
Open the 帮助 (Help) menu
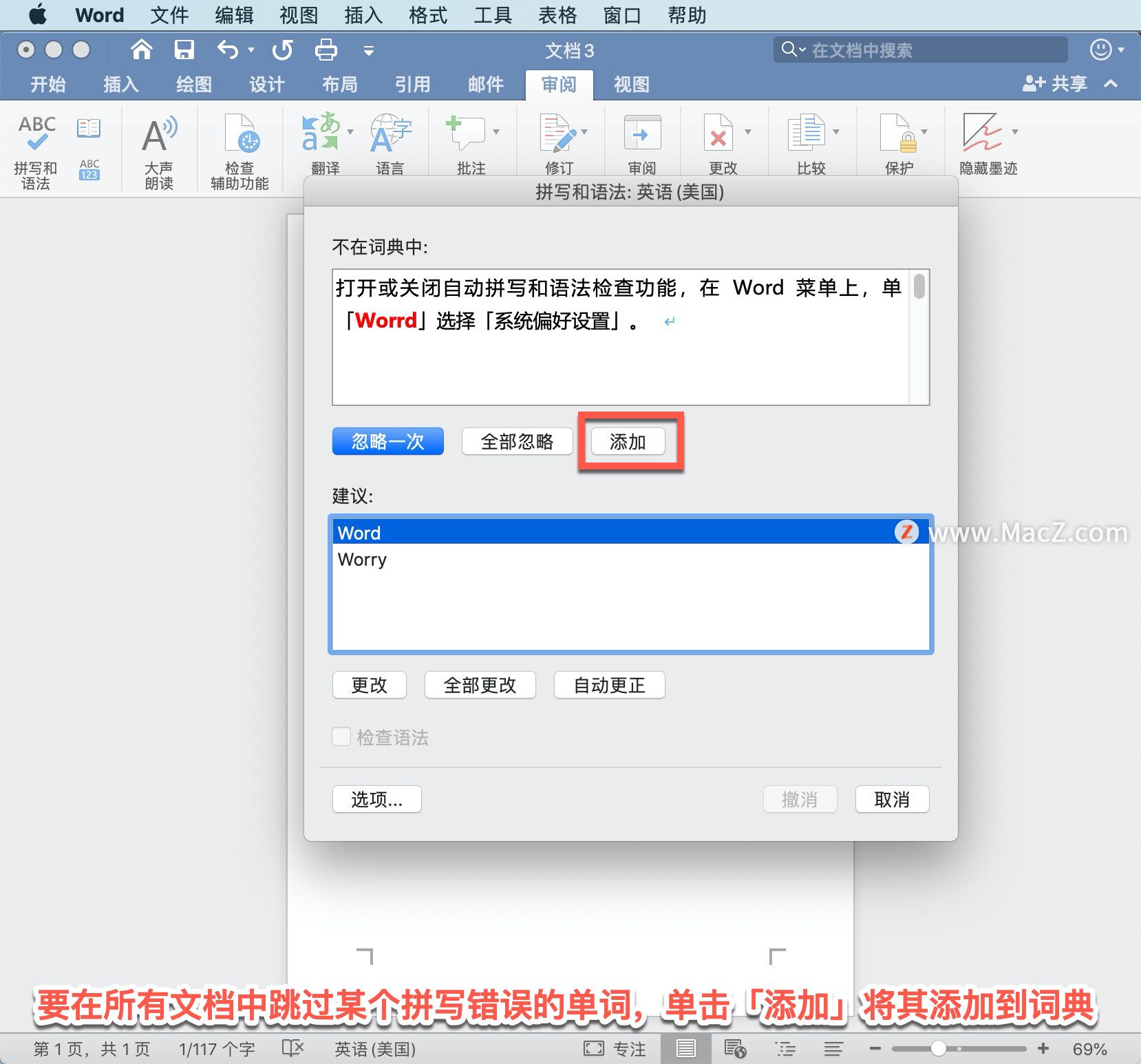687,14
